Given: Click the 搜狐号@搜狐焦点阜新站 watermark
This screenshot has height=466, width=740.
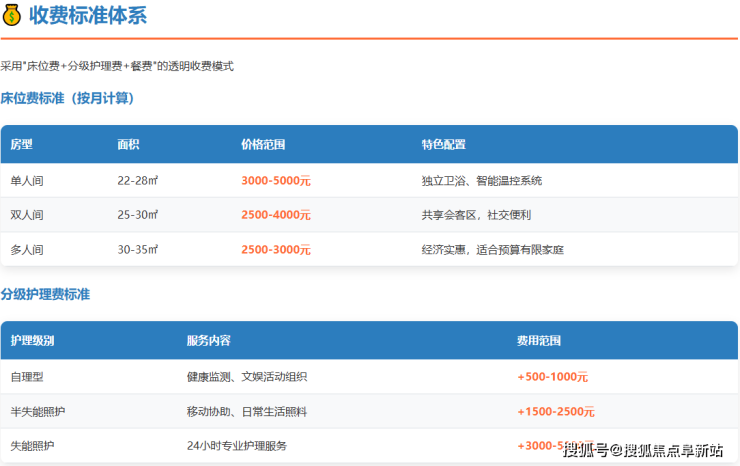Looking at the screenshot, I should pos(644,451).
